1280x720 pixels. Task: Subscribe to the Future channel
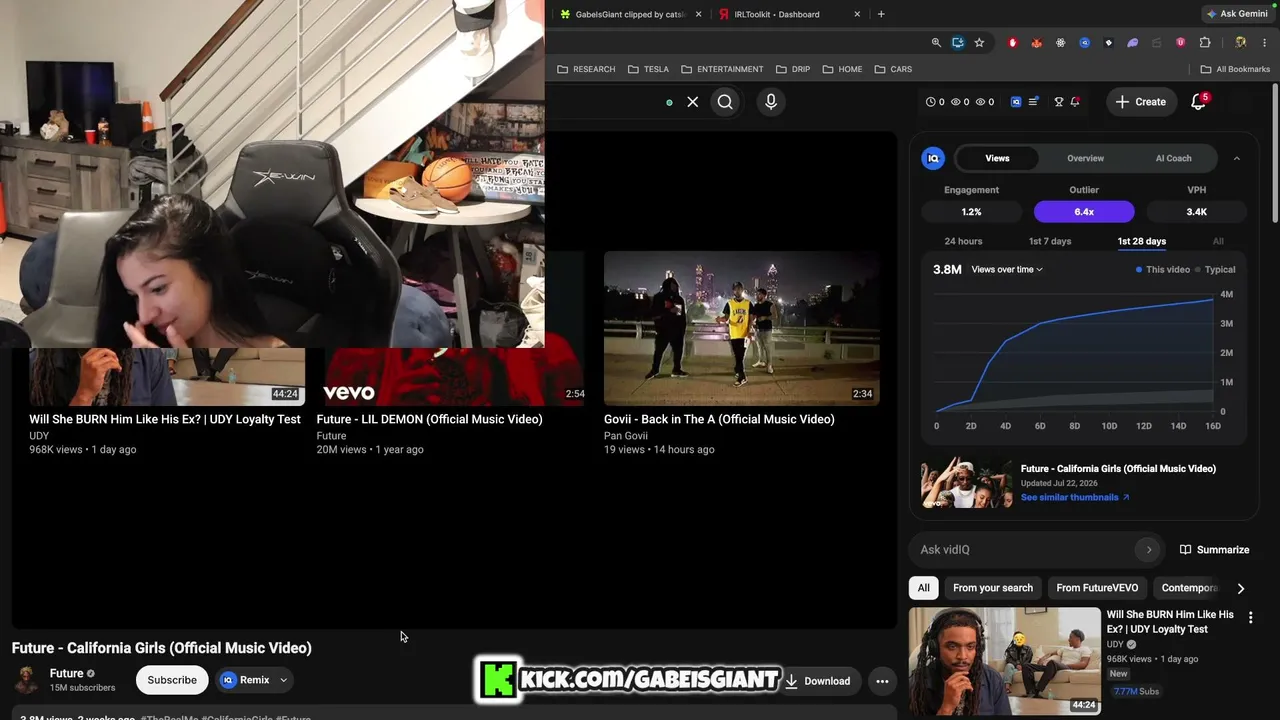(172, 680)
